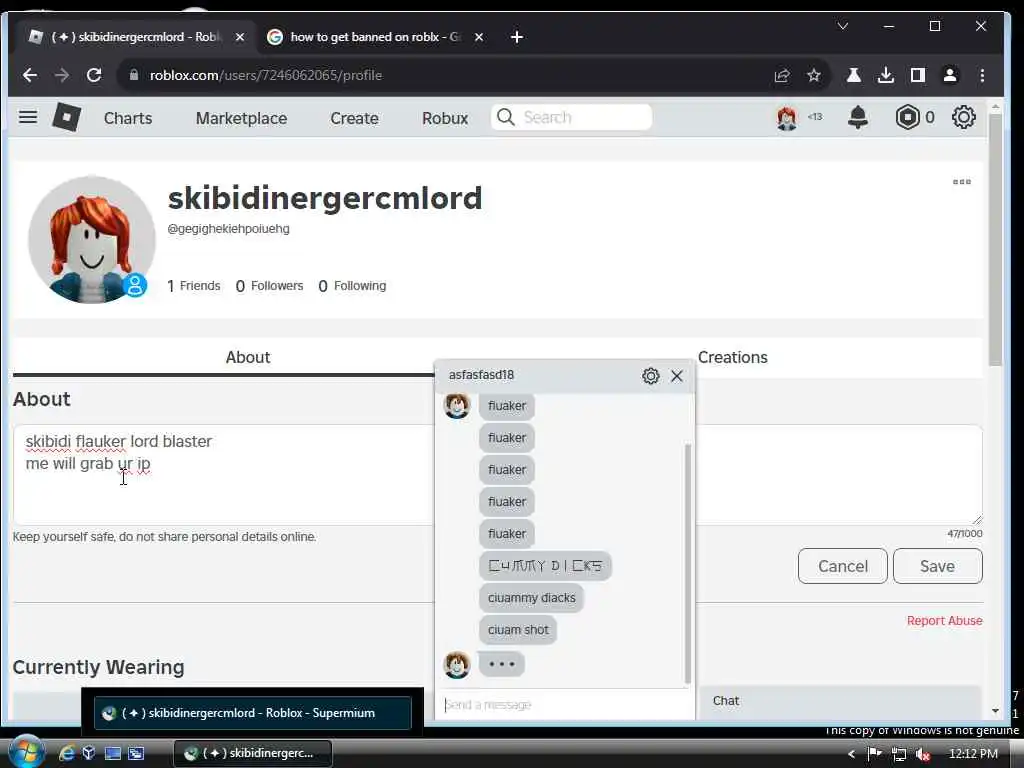Click the page vertical scrollbar thumb

pos(995,239)
